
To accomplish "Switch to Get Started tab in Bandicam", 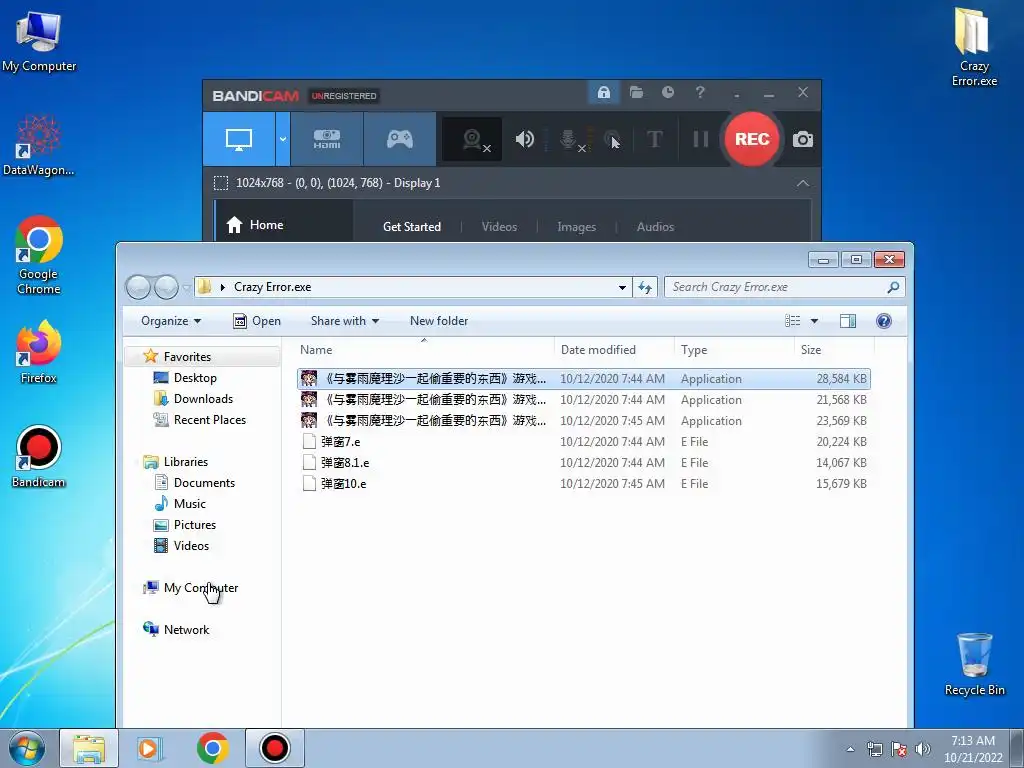I will pos(411,227).
